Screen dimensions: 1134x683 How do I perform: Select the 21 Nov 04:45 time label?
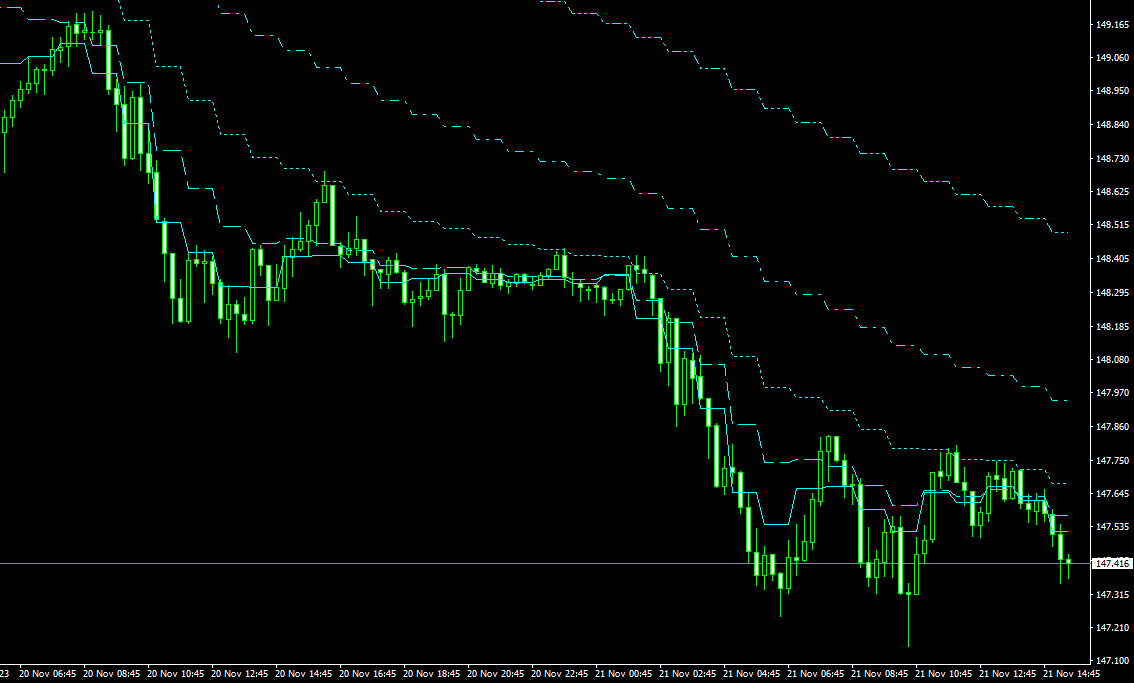tap(751, 674)
